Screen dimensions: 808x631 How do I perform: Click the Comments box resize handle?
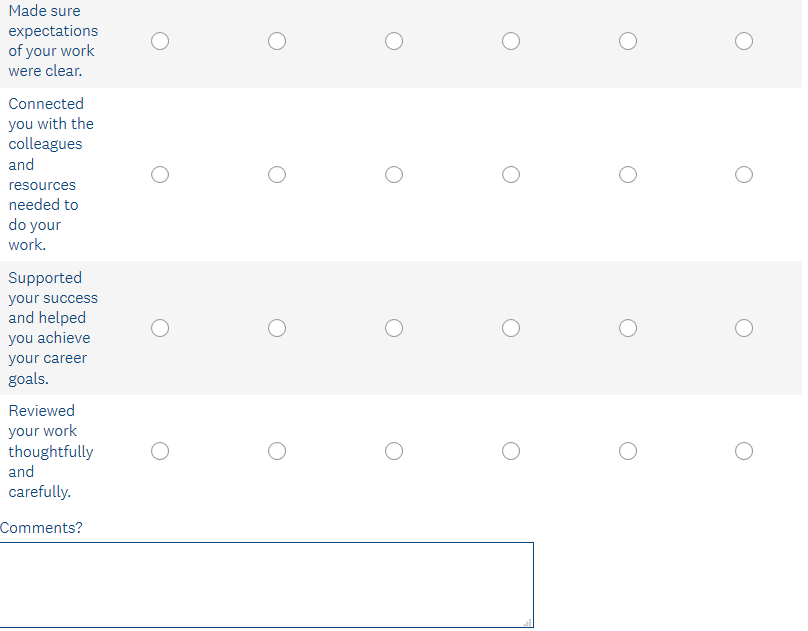tap(527, 622)
